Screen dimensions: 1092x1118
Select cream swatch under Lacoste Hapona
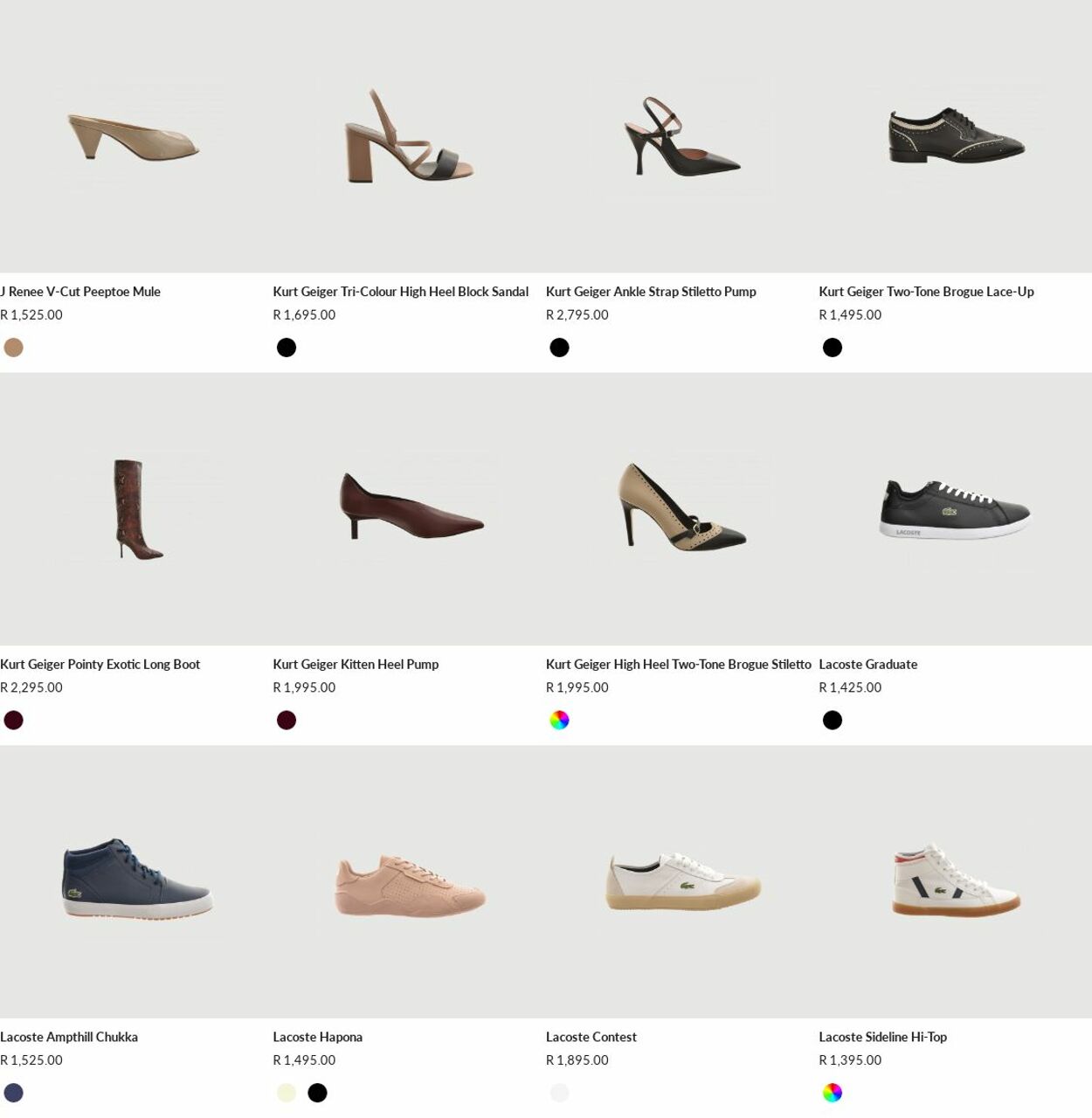[x=287, y=1093]
